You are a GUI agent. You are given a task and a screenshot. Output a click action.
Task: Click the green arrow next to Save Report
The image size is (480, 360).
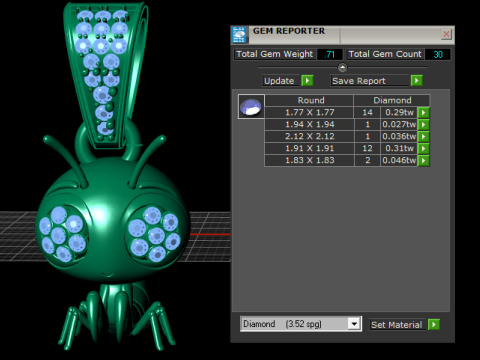click(417, 81)
